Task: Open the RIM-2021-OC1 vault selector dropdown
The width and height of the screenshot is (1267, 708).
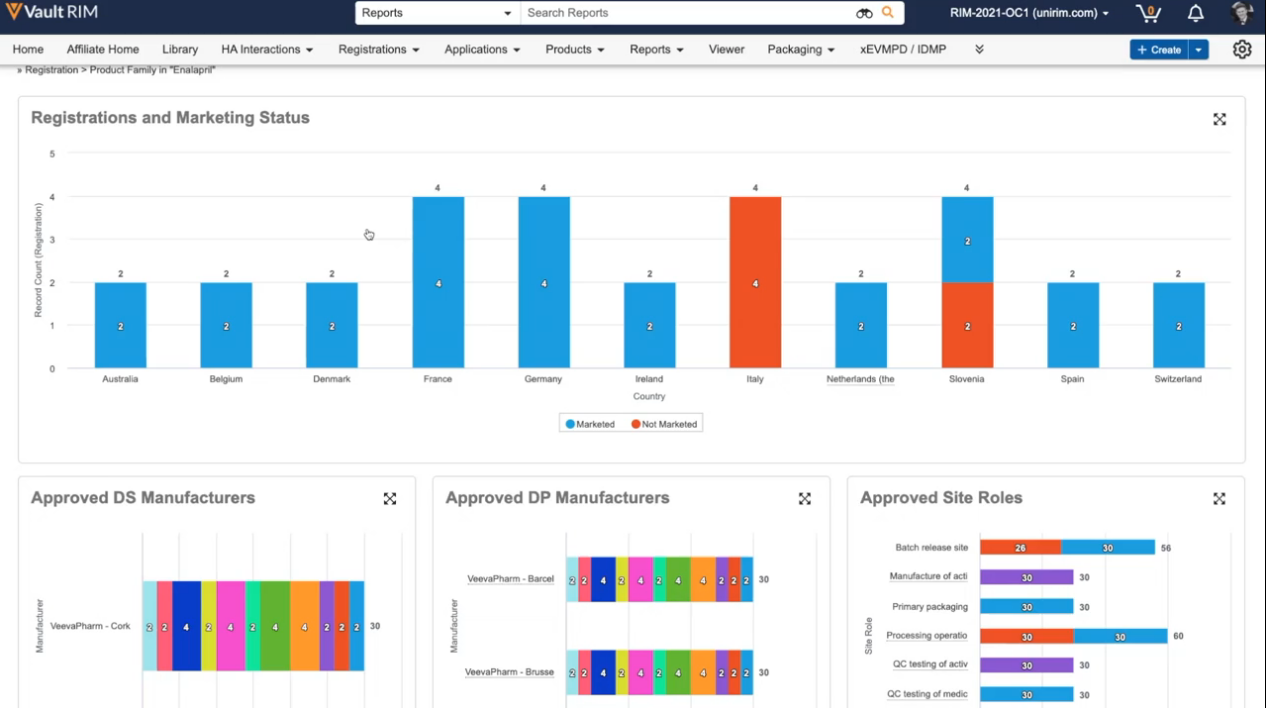Action: 1029,13
